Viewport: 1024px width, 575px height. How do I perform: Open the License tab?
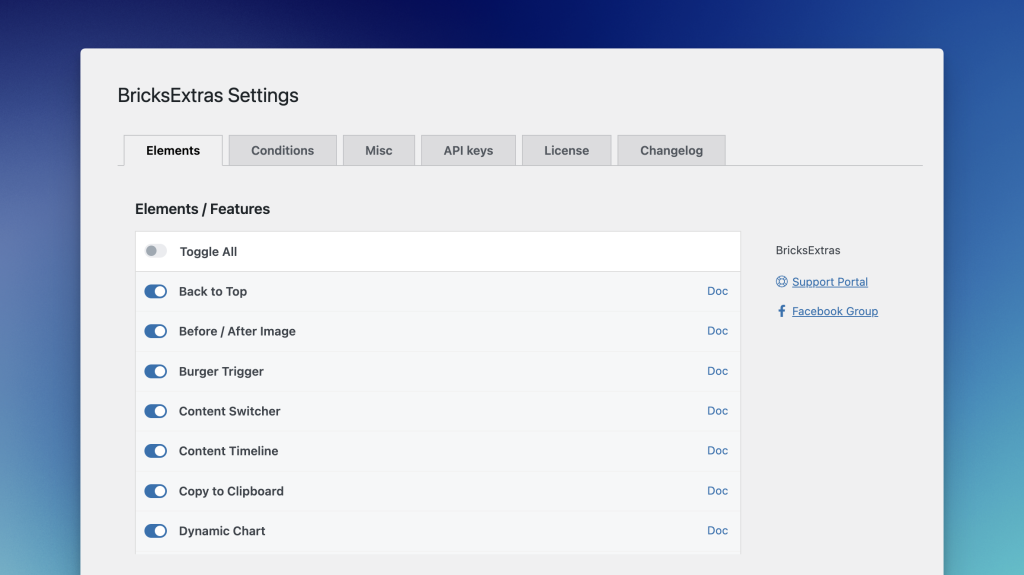(567, 150)
